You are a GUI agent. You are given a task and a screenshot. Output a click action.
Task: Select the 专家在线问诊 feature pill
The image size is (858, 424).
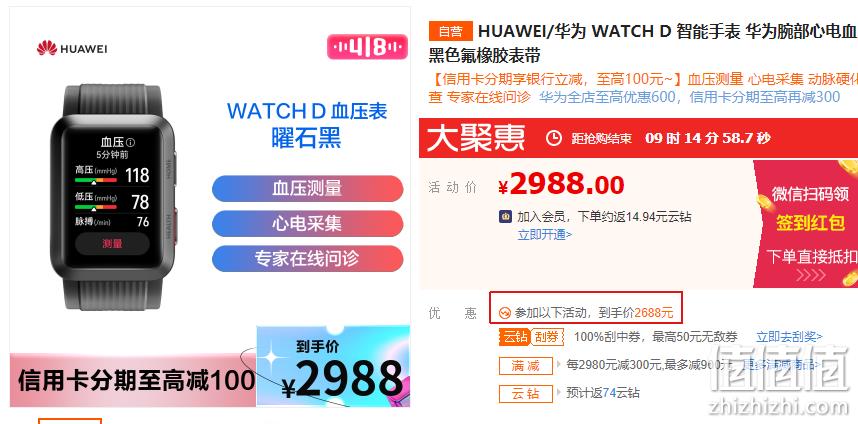coord(308,258)
